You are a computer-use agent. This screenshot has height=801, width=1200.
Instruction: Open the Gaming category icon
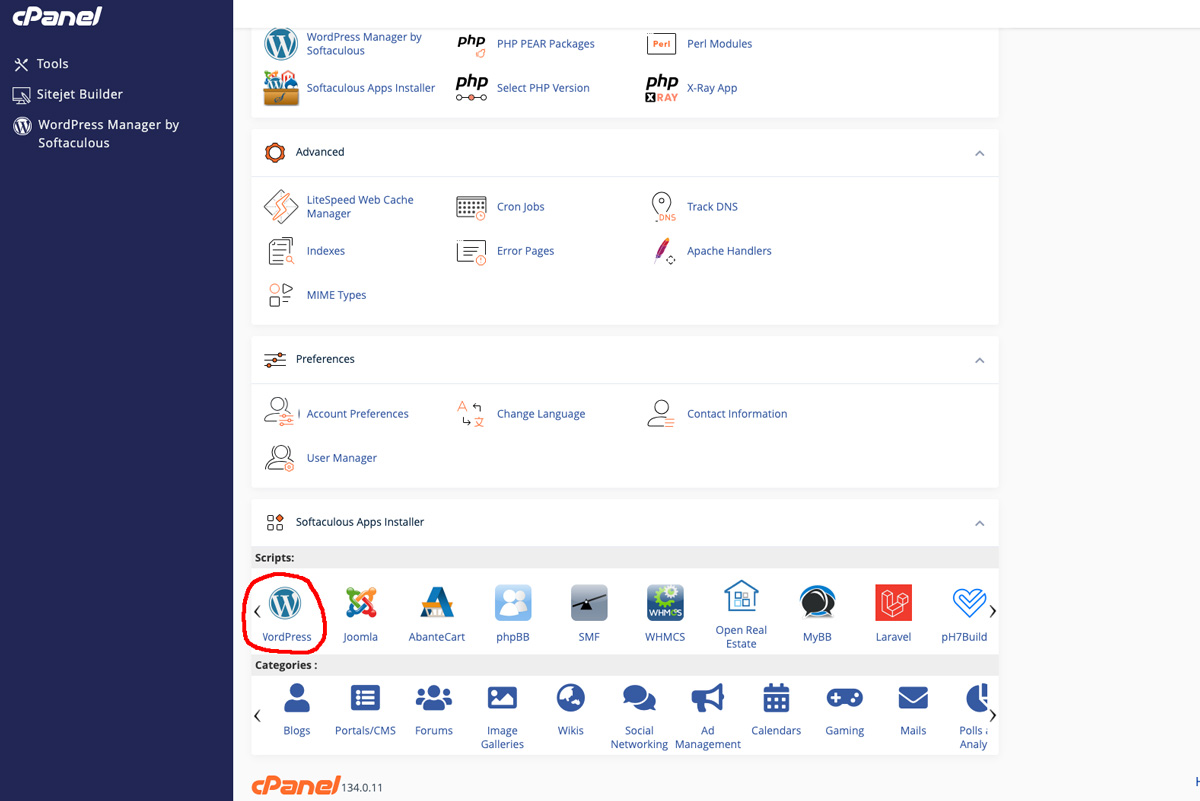pos(845,697)
